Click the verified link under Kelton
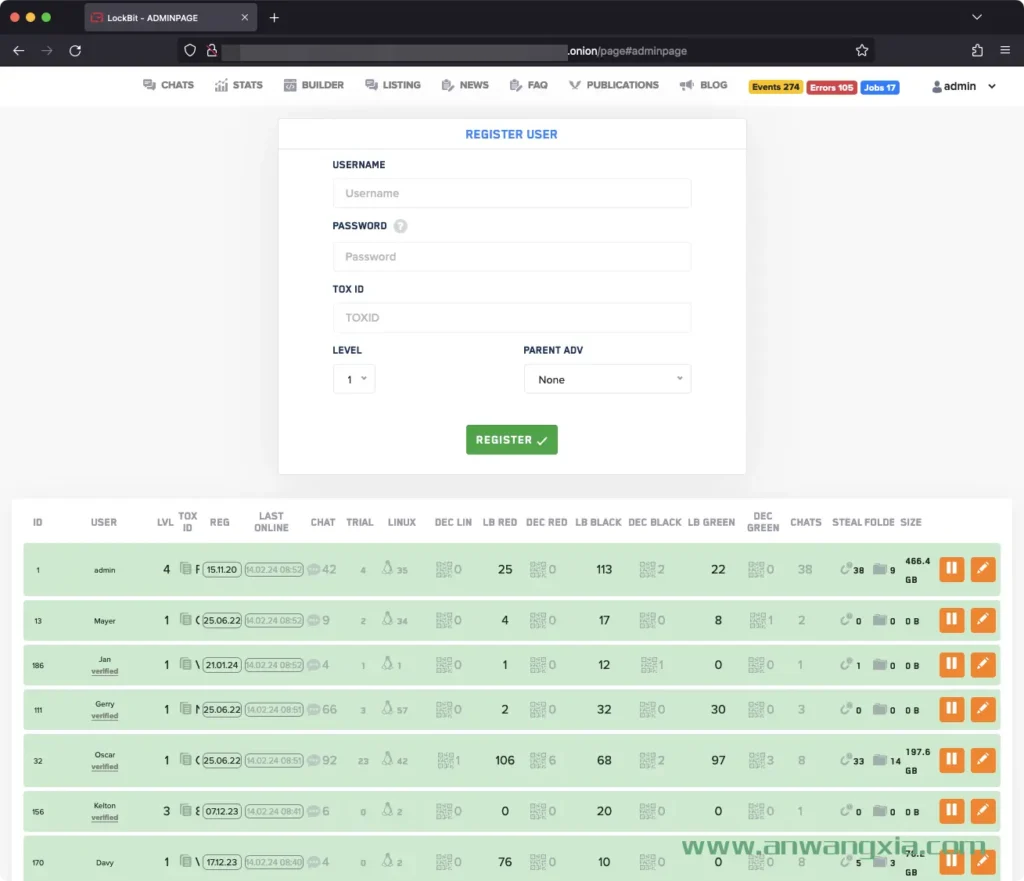1024x881 pixels. [104, 818]
